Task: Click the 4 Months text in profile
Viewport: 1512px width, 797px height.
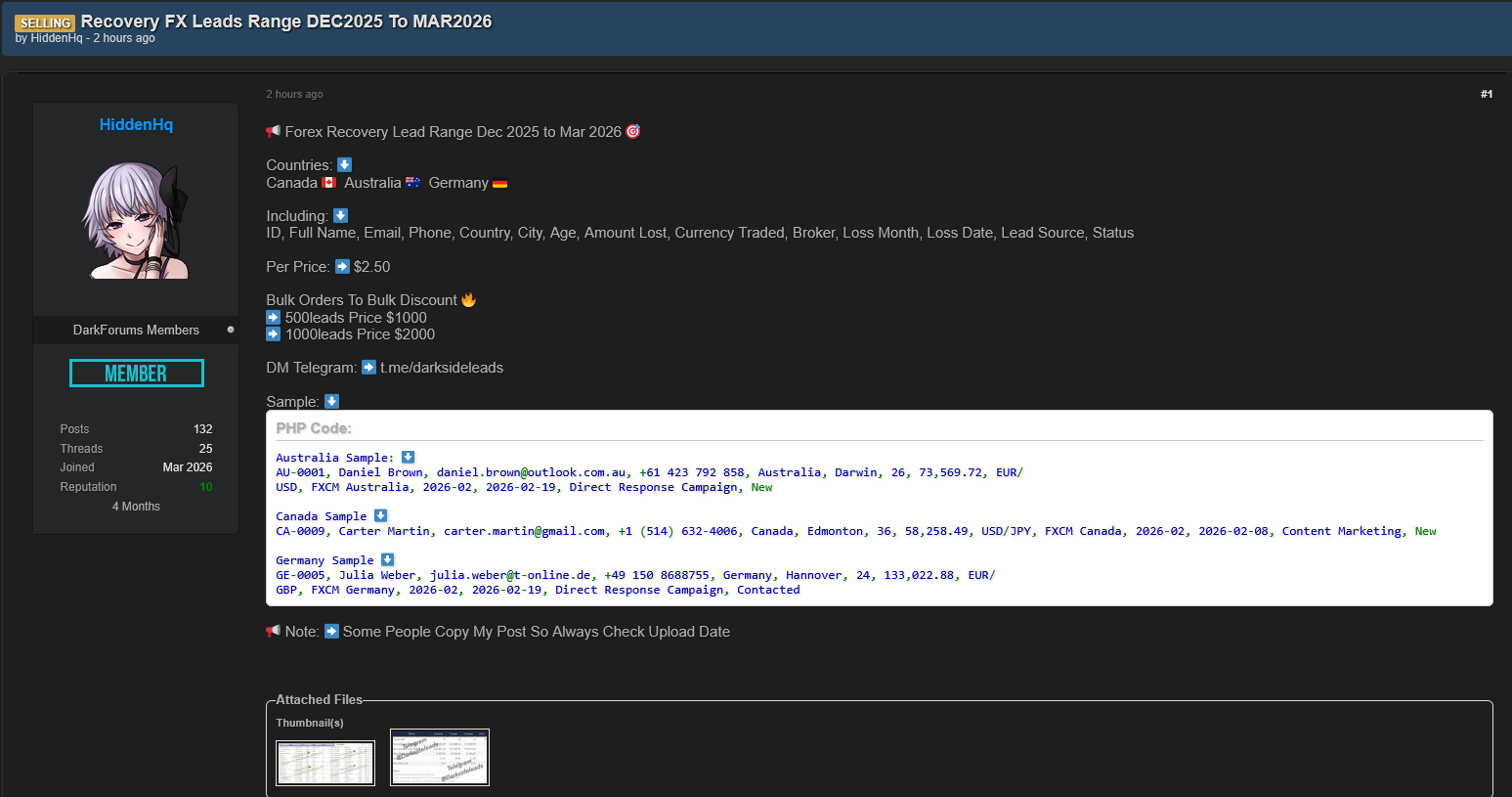Action: (x=136, y=507)
